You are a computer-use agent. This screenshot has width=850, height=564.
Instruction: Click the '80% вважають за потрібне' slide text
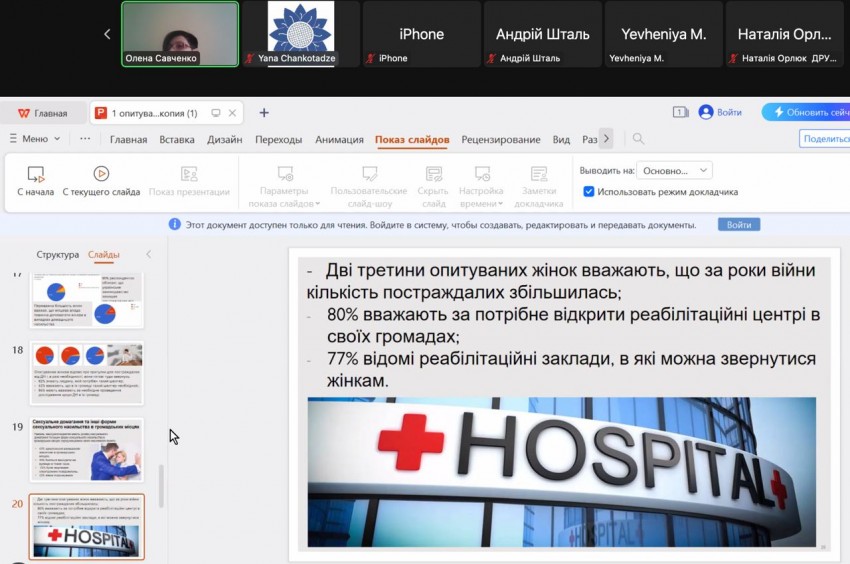[574, 325]
